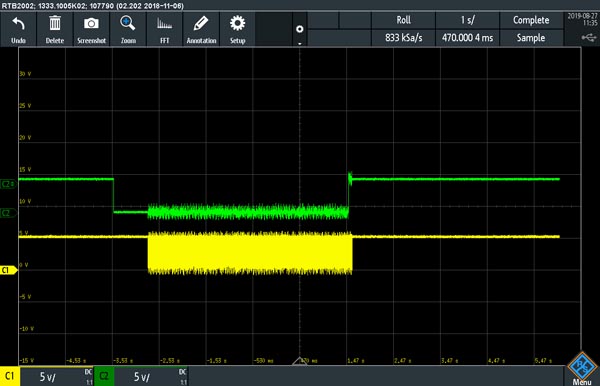The height and width of the screenshot is (386, 600).
Task: Click the 30 V vertical axis label
Action: click(x=25, y=74)
